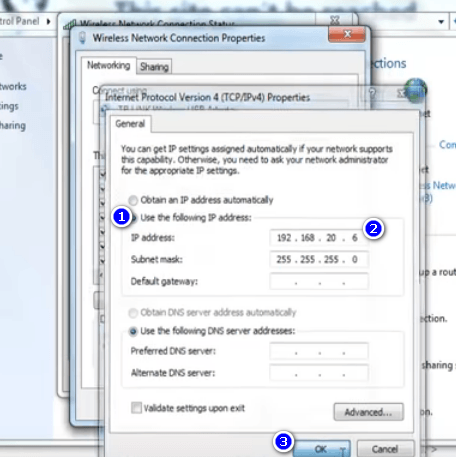The width and height of the screenshot is (456, 457).
Task: Confirm settings with the OK button
Action: point(321,449)
